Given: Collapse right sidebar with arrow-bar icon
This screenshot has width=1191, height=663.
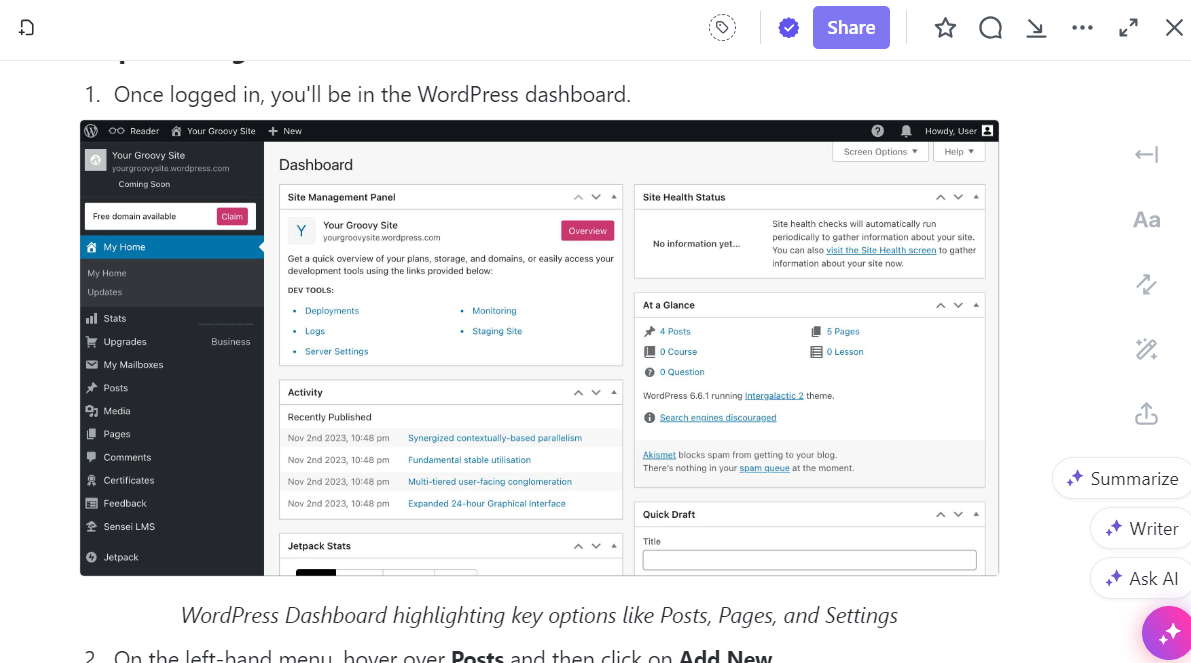Looking at the screenshot, I should 1146,155.
